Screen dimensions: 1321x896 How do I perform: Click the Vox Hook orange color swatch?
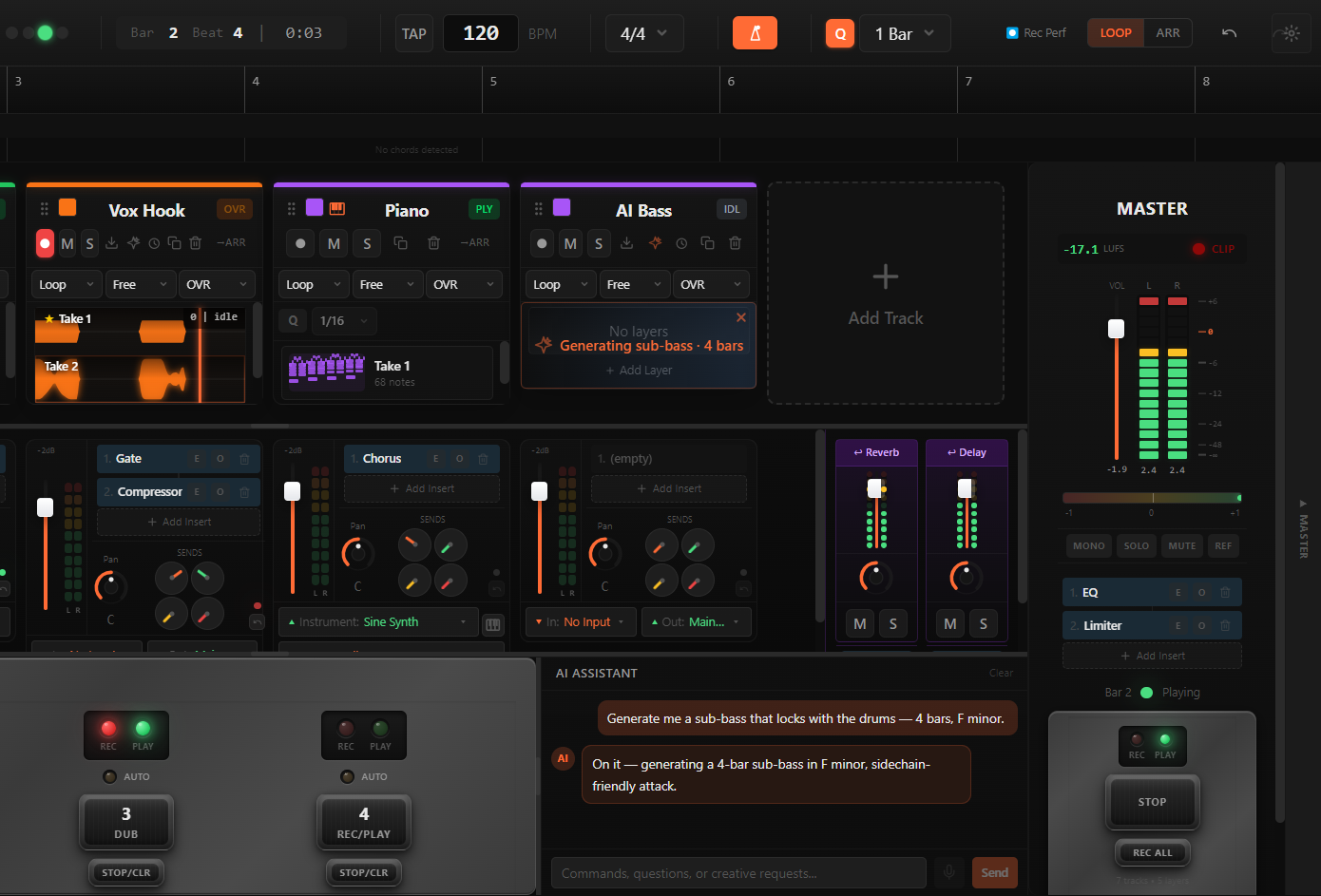(67, 208)
